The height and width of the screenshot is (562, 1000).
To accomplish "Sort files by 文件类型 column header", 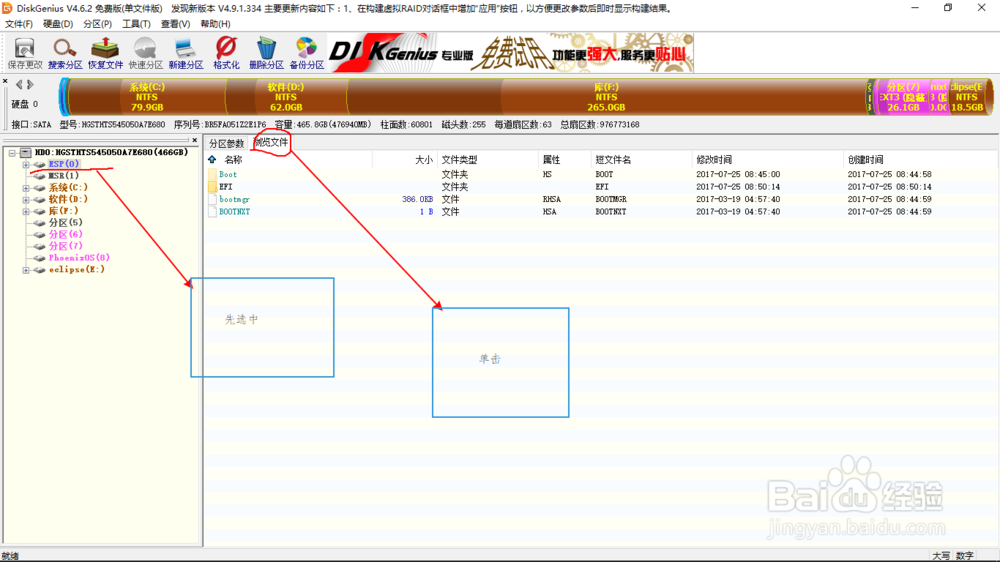I will point(459,159).
